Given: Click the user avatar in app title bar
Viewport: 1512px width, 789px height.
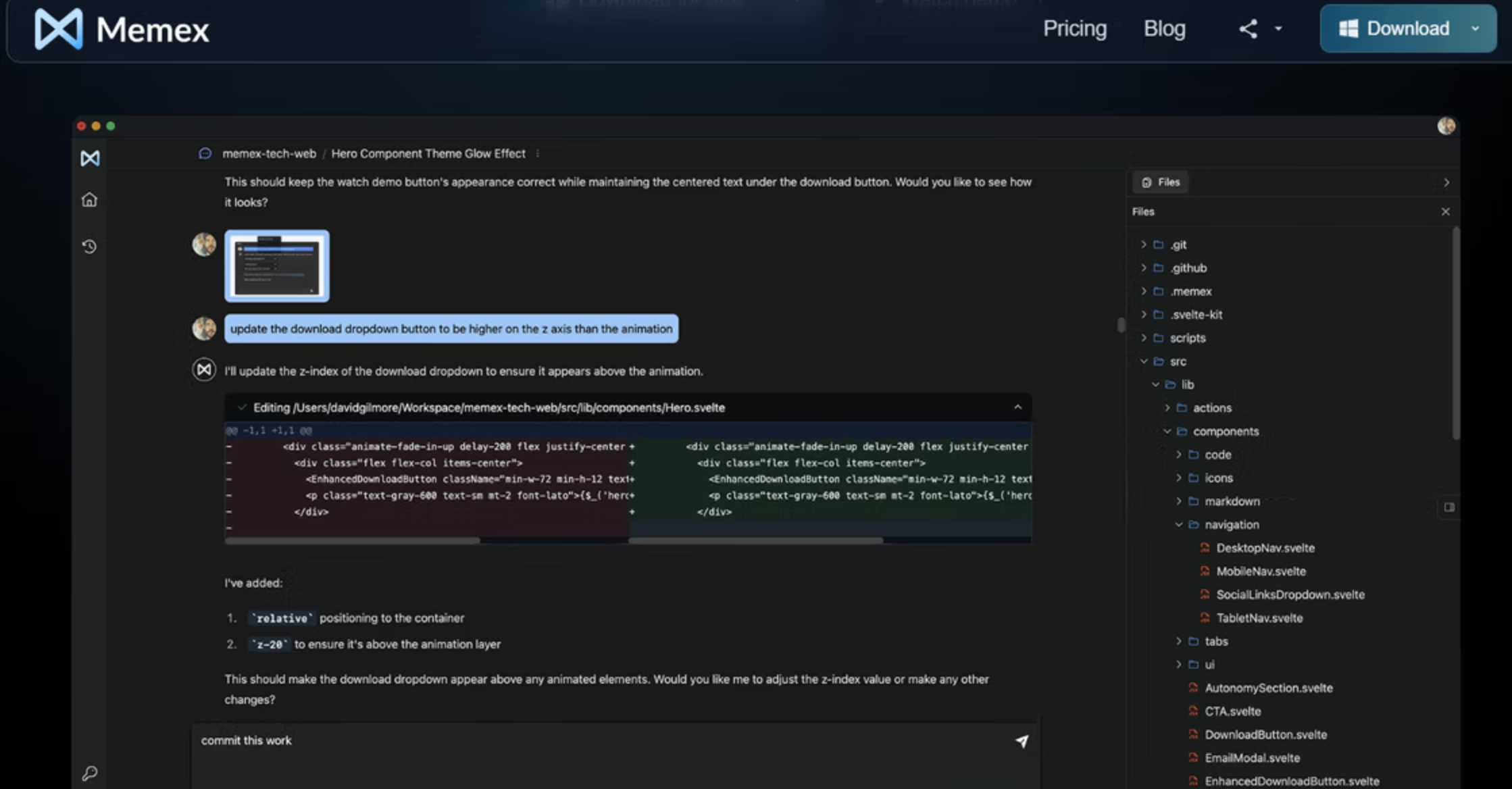Looking at the screenshot, I should [1446, 126].
